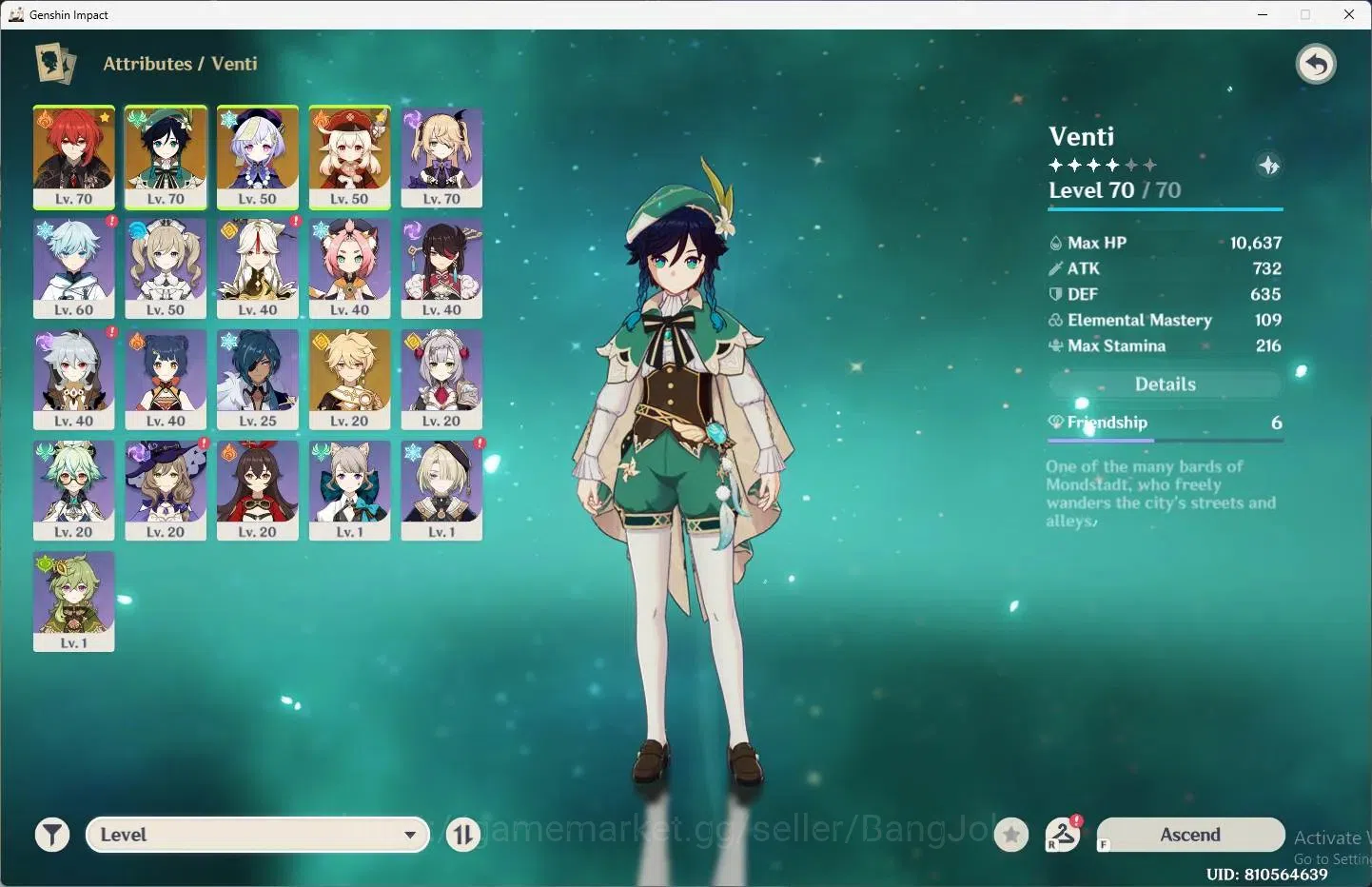Select Venti's Lv. 70 portrait
The image size is (1372, 887).
pos(166,157)
